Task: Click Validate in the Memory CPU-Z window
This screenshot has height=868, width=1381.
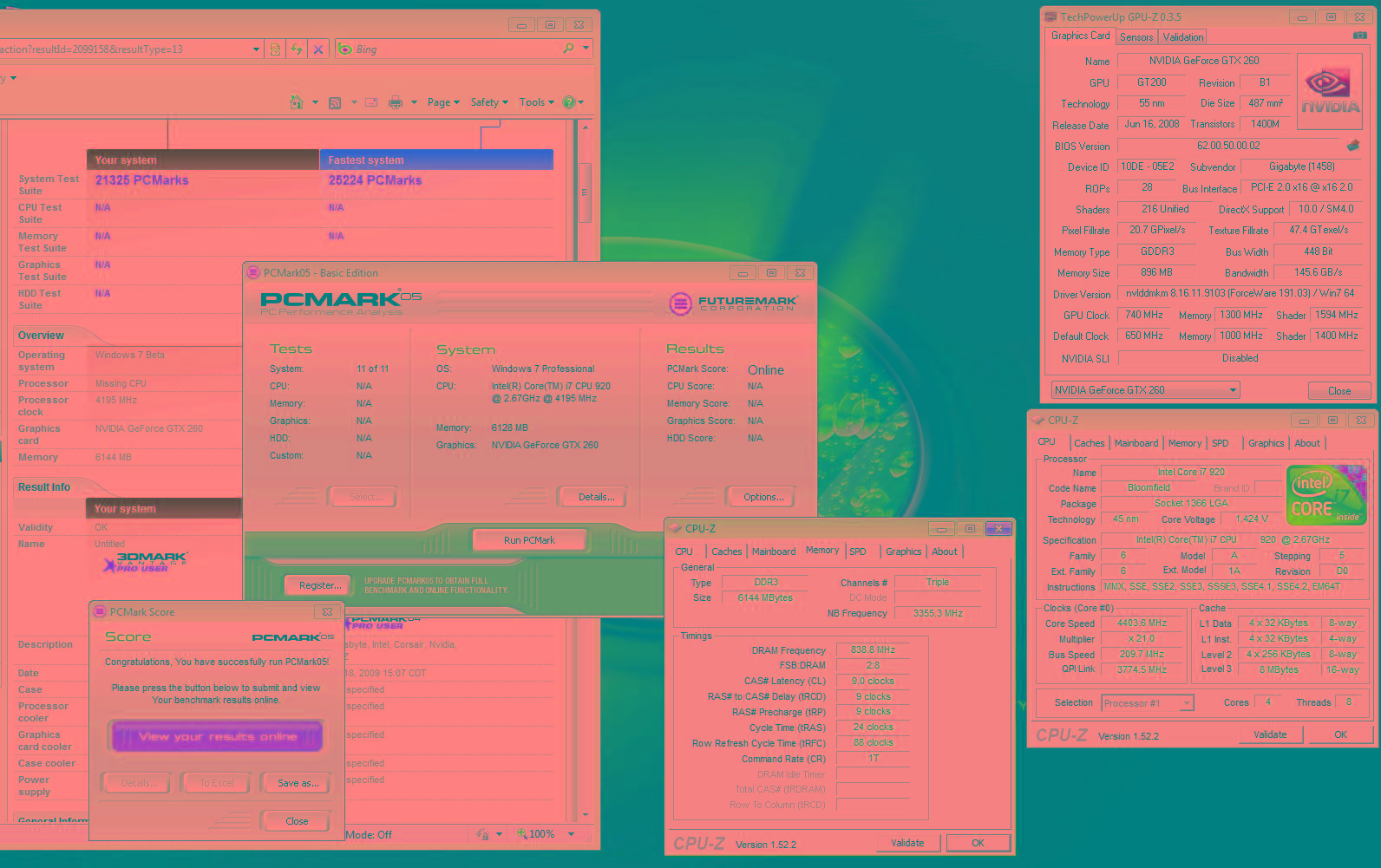Action: (x=907, y=843)
